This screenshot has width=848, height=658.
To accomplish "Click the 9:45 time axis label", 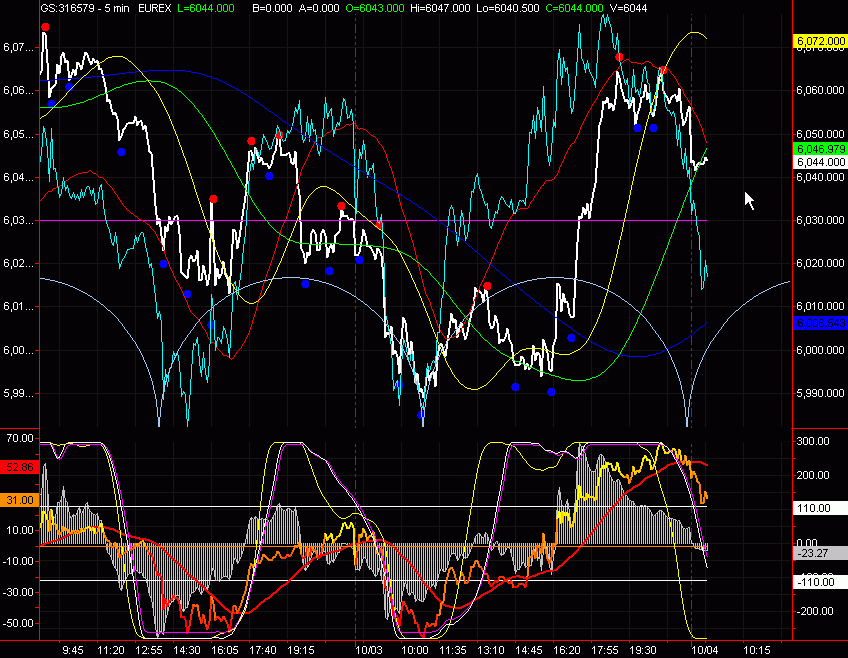I will point(73,650).
